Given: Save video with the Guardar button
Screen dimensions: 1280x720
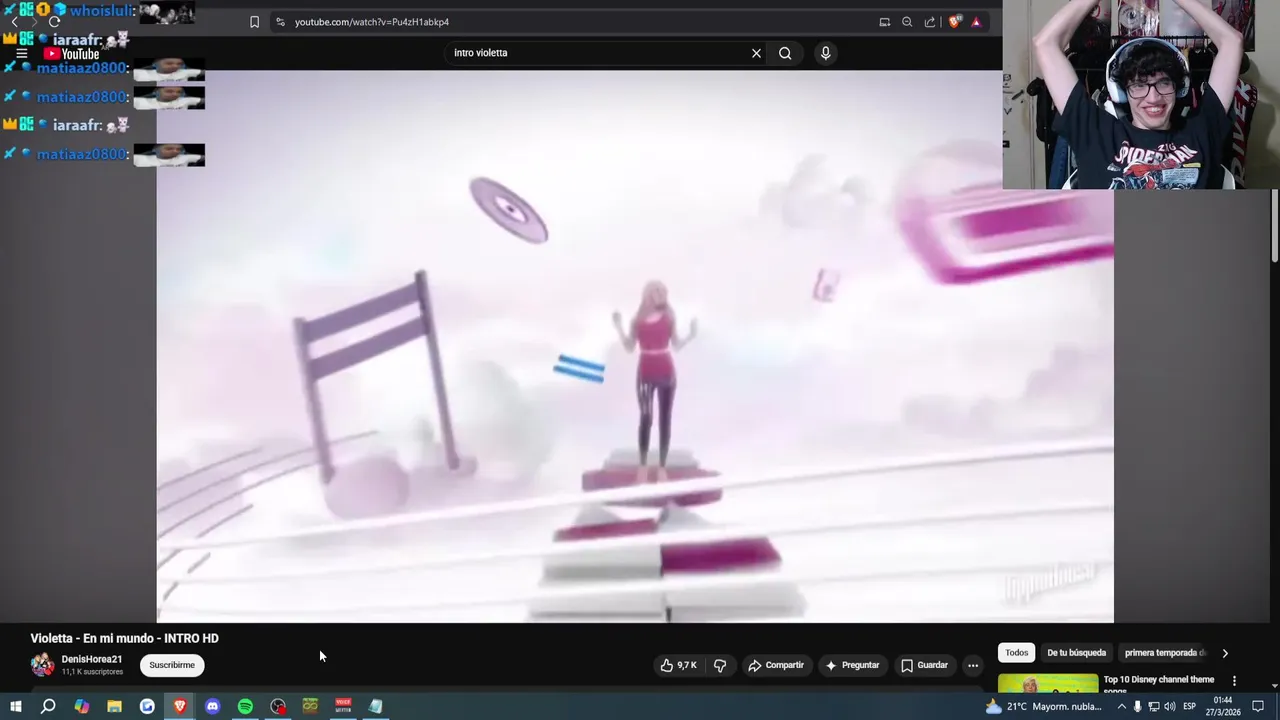Looking at the screenshot, I should [x=924, y=665].
